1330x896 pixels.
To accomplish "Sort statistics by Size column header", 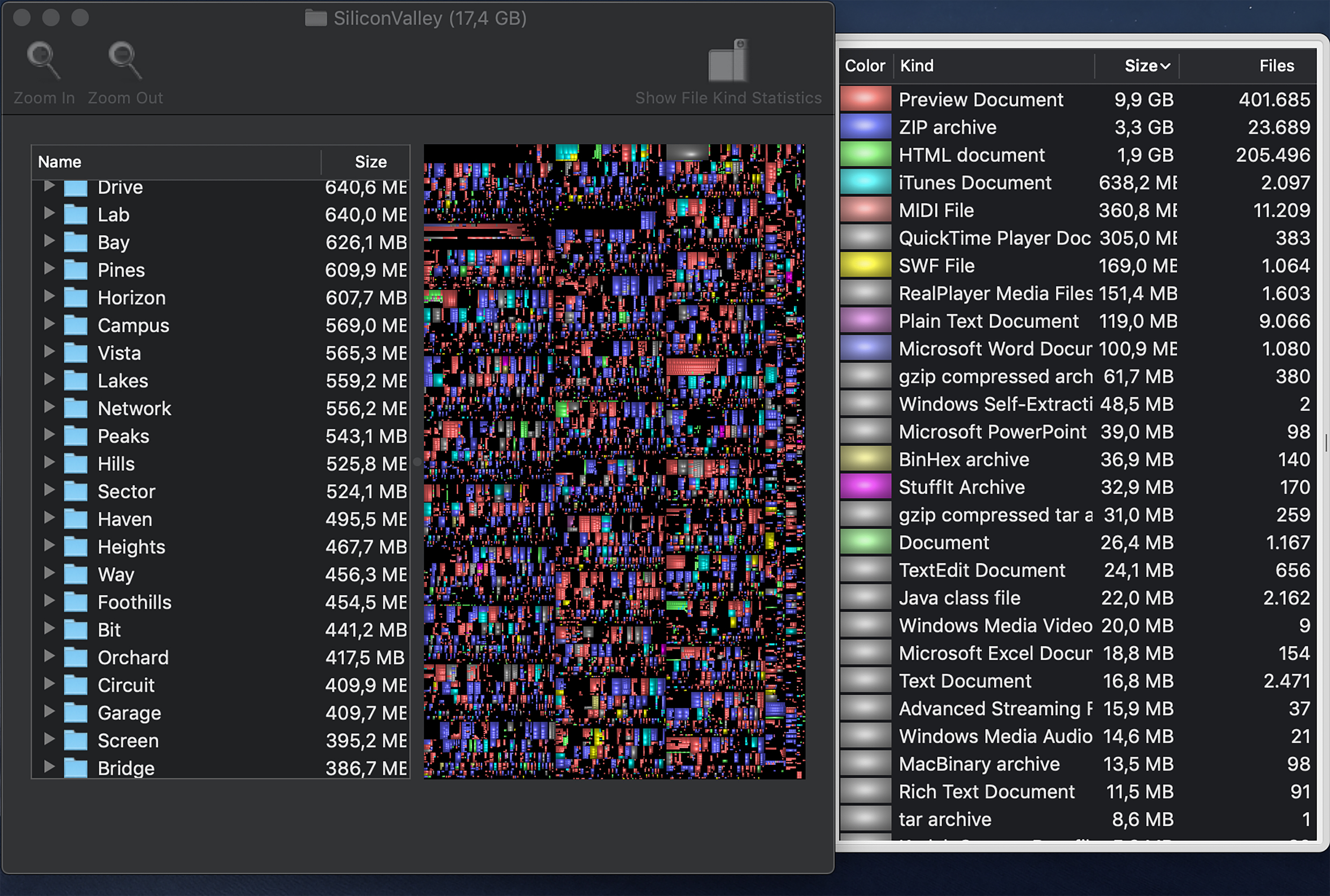I will pyautogui.click(x=1140, y=66).
